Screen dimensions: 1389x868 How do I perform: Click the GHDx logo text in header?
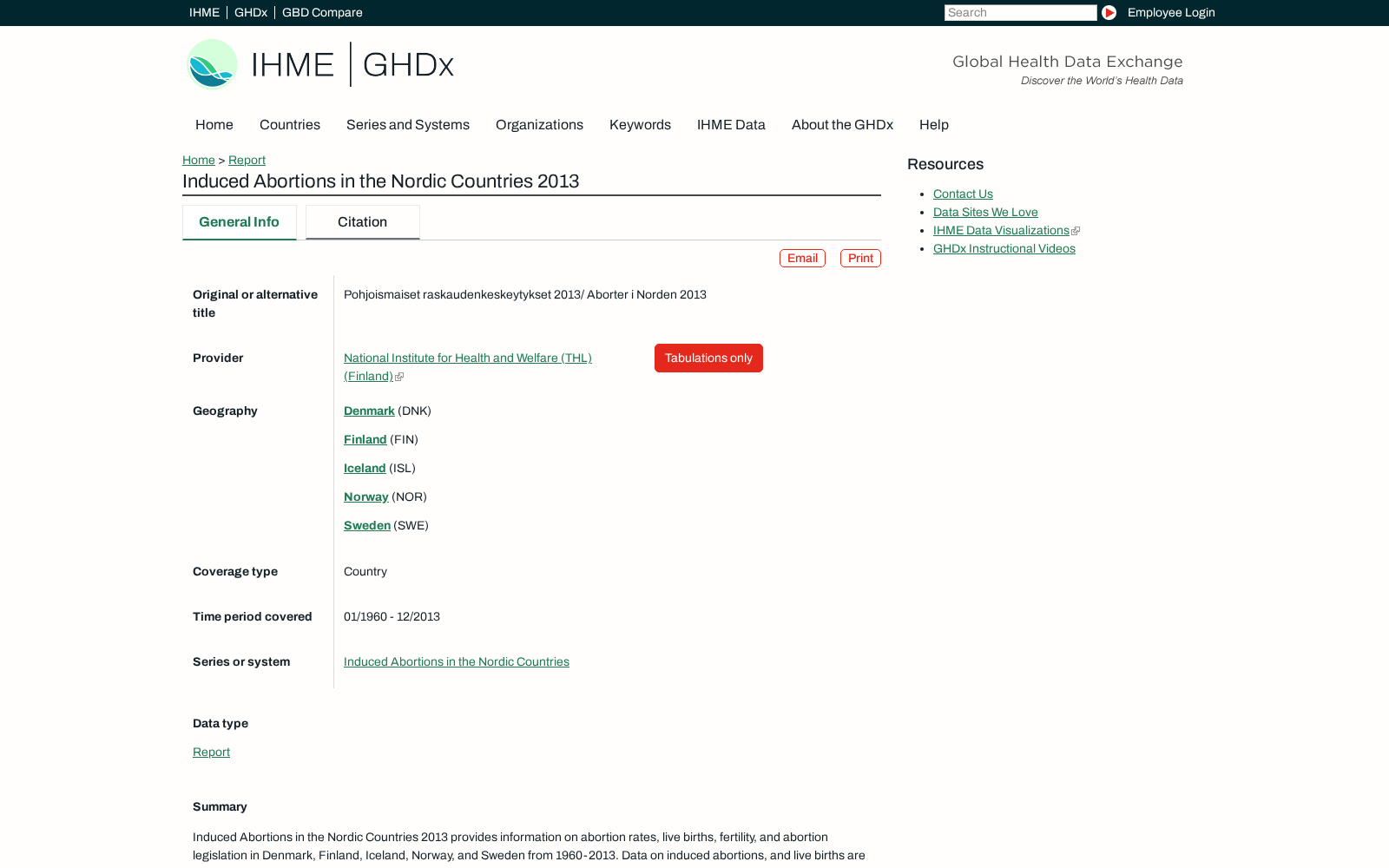pos(408,64)
